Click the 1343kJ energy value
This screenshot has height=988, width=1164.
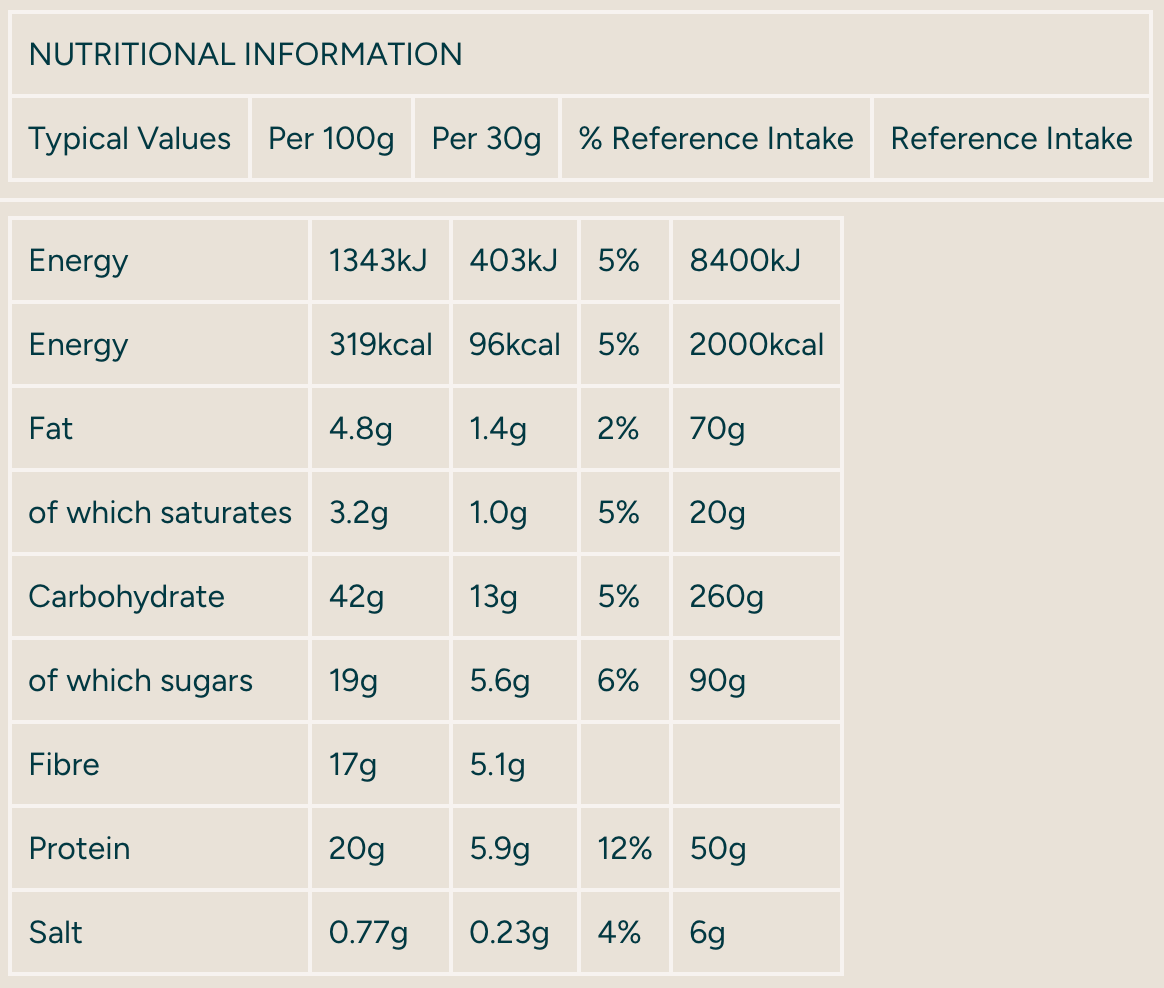coord(378,261)
